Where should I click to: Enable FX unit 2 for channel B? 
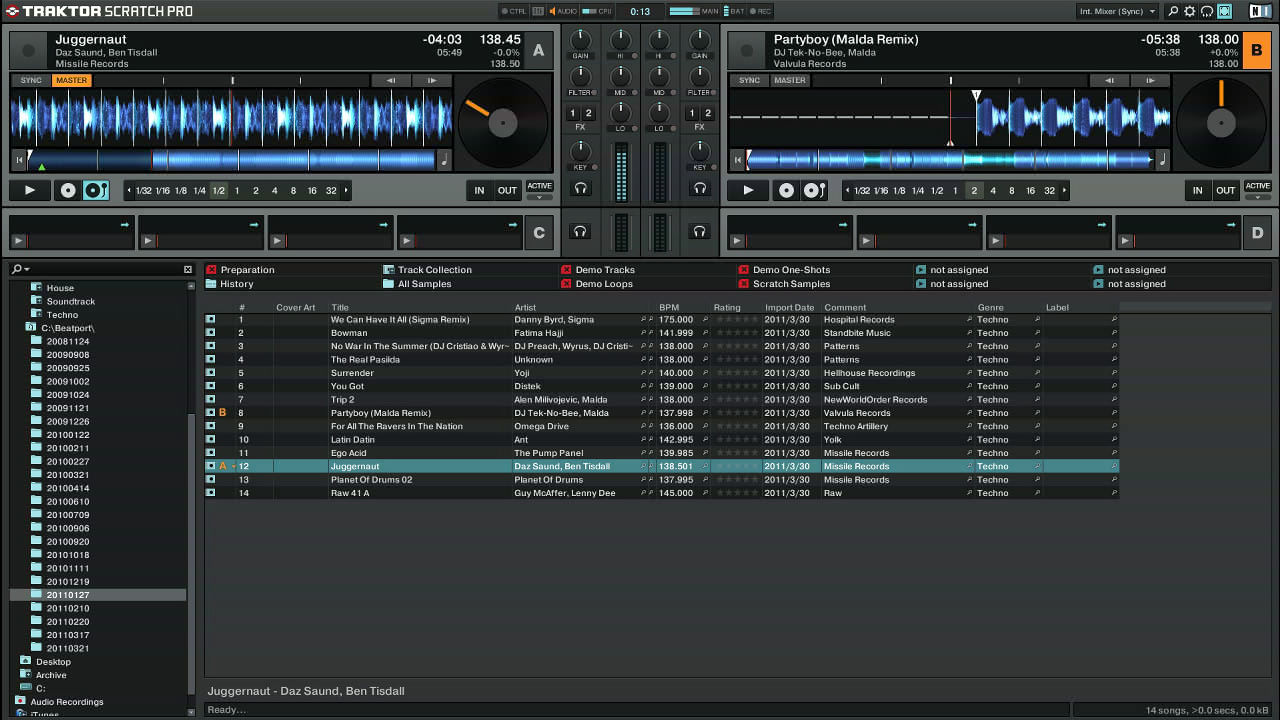(707, 114)
